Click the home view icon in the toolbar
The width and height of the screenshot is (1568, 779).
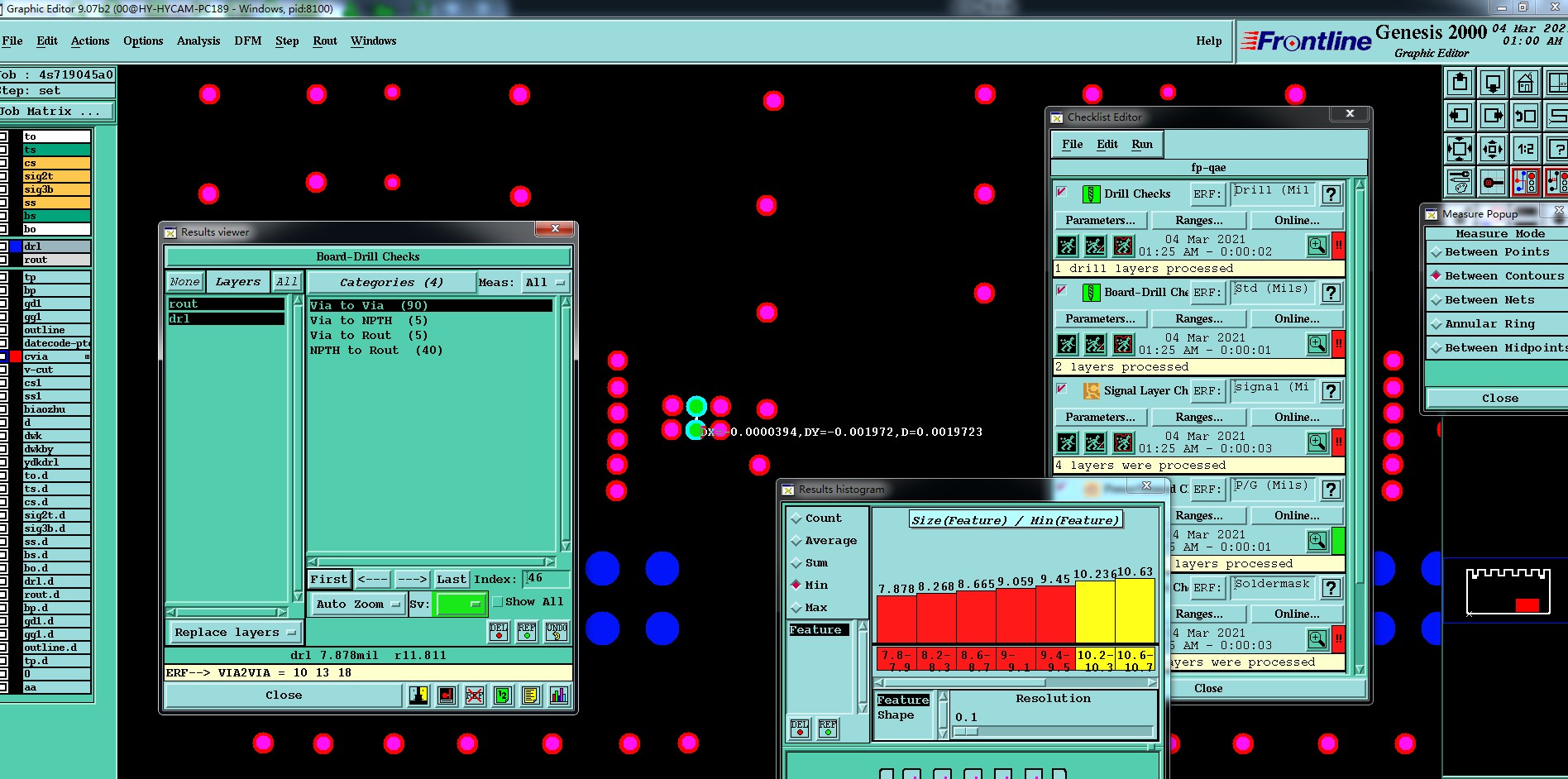pos(1525,83)
